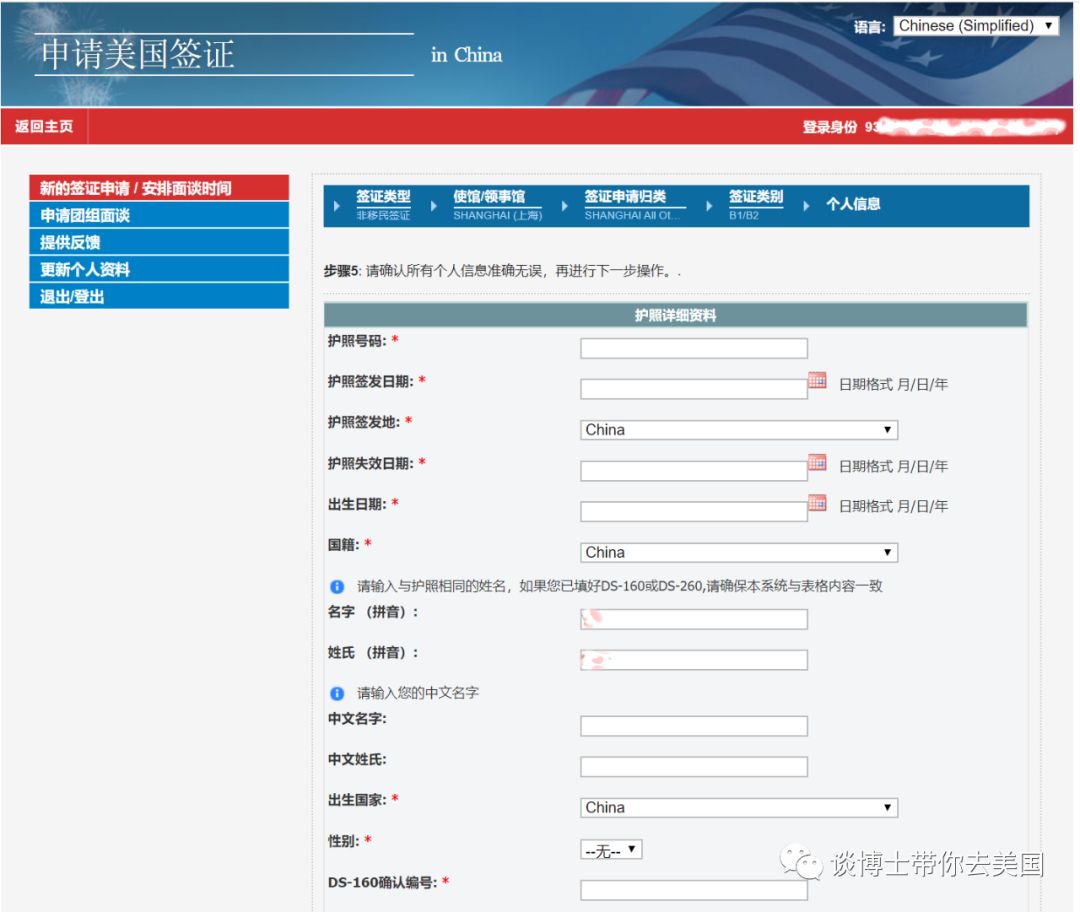Go back to the 签证类型 step
1080x912 pixels.
pyautogui.click(x=387, y=197)
